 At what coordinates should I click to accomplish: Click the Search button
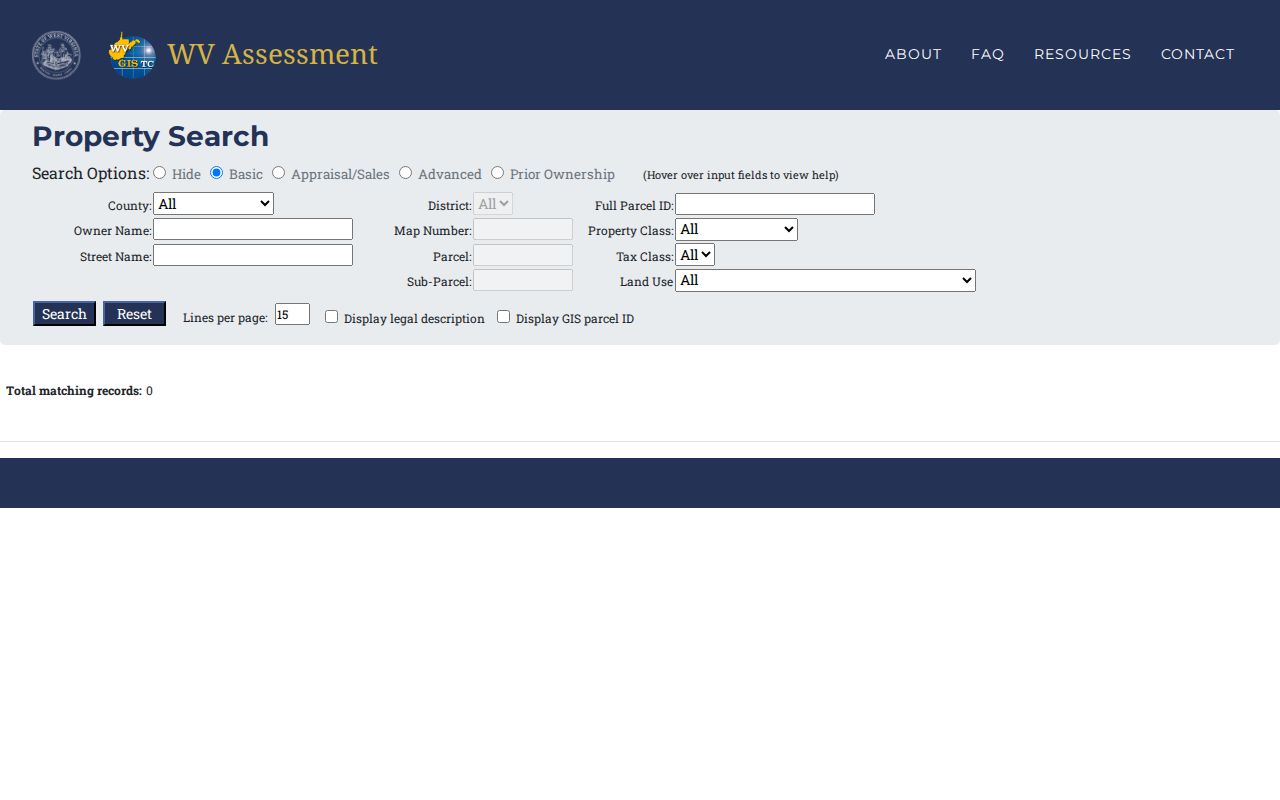tap(64, 314)
